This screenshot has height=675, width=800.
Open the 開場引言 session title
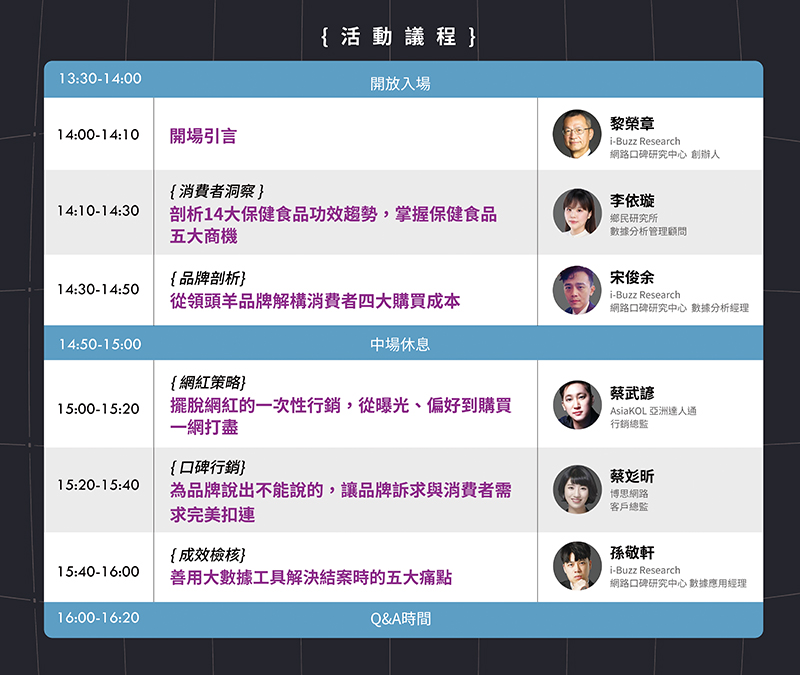[x=203, y=136]
